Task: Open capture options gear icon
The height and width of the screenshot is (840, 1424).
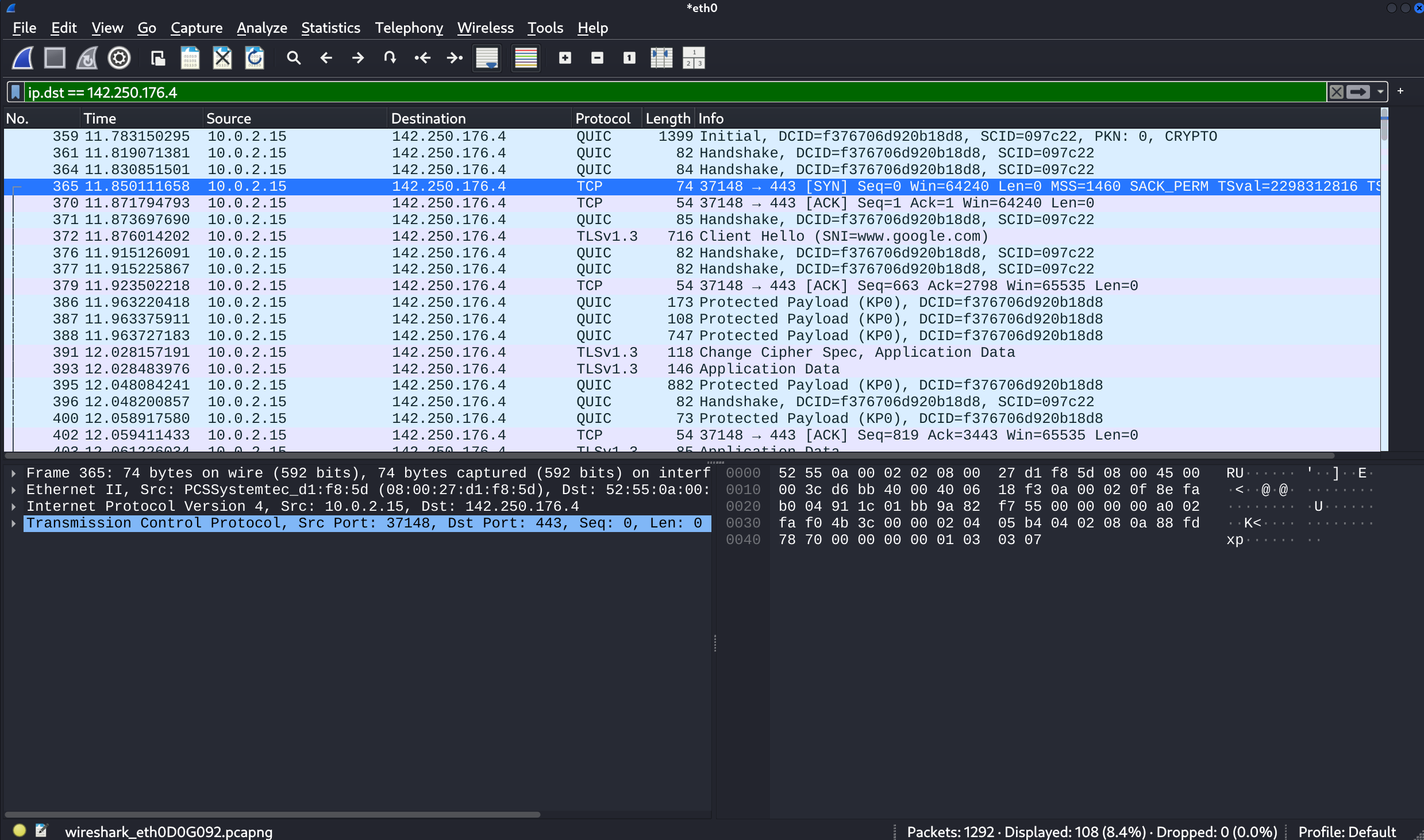Action: click(119, 58)
